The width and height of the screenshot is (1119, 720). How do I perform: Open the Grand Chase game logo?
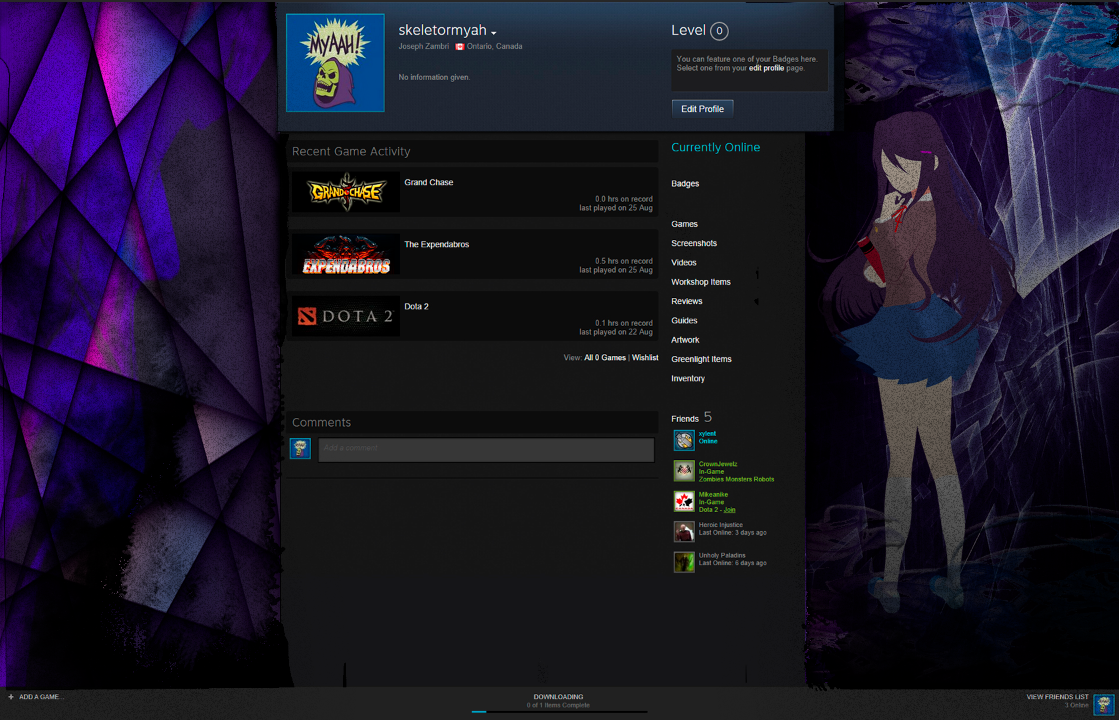coord(346,192)
